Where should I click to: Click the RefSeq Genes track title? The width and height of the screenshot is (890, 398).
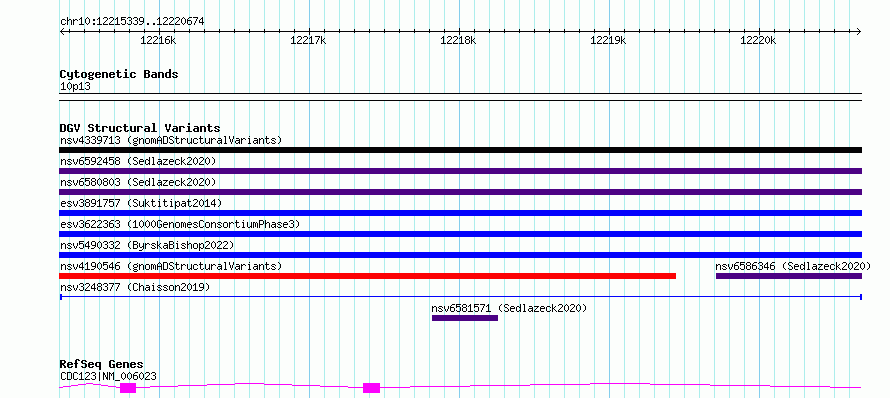[102, 364]
